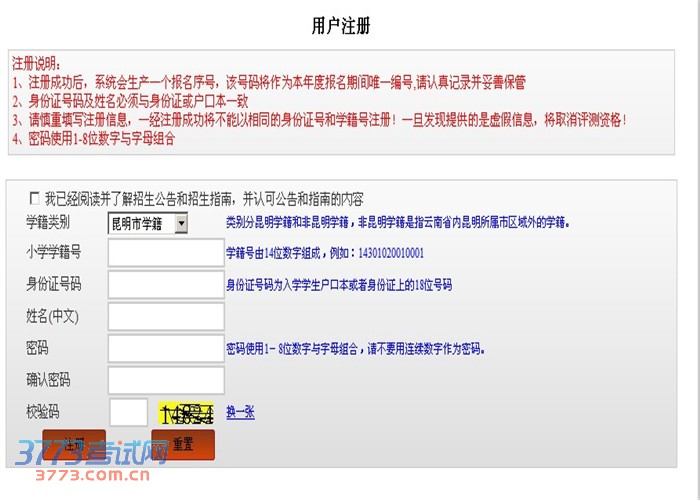Viewport: 700px width, 500px height.
Task: Click the password rule hint text
Action: point(356,349)
